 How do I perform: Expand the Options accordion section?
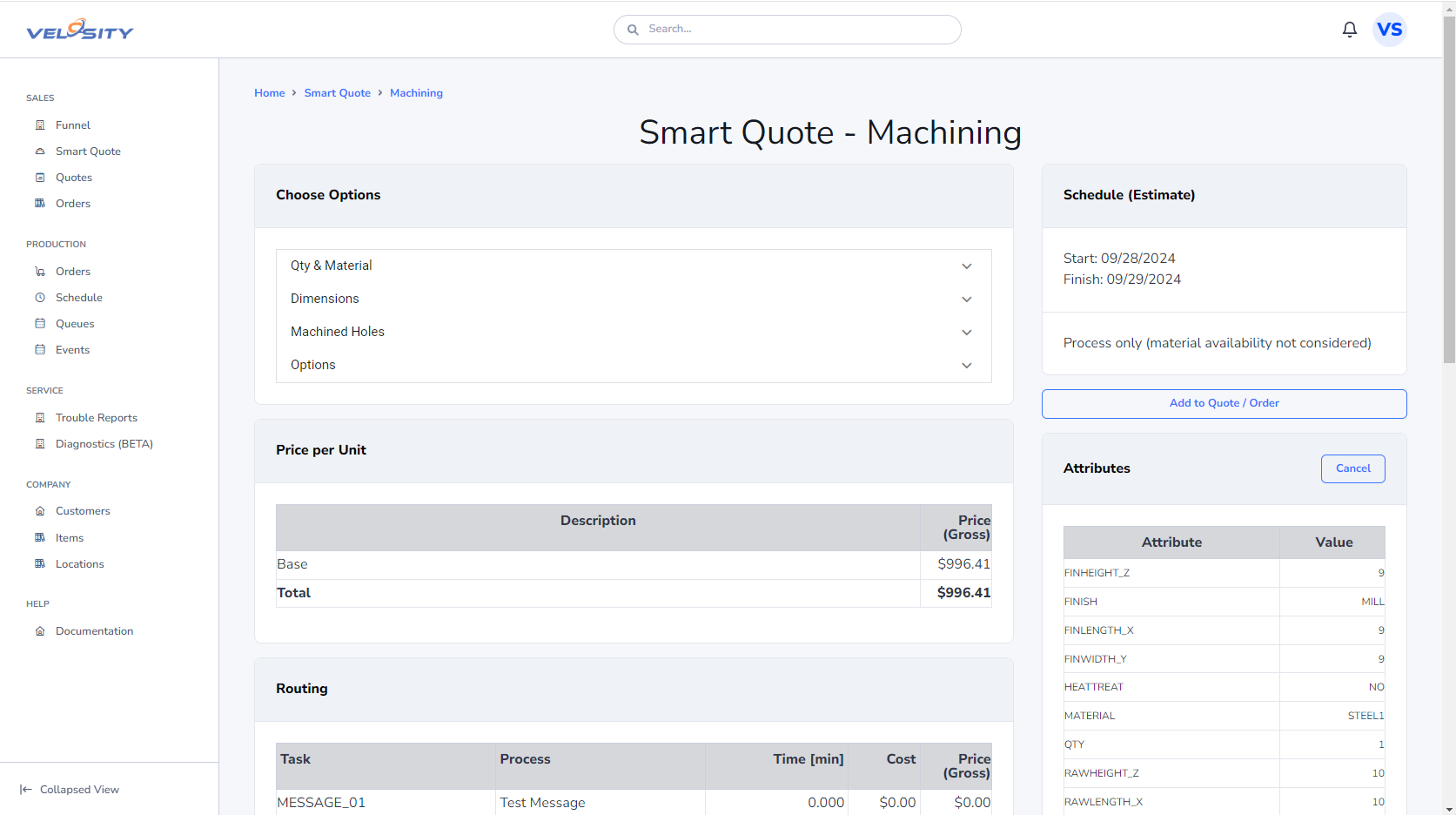633,366
